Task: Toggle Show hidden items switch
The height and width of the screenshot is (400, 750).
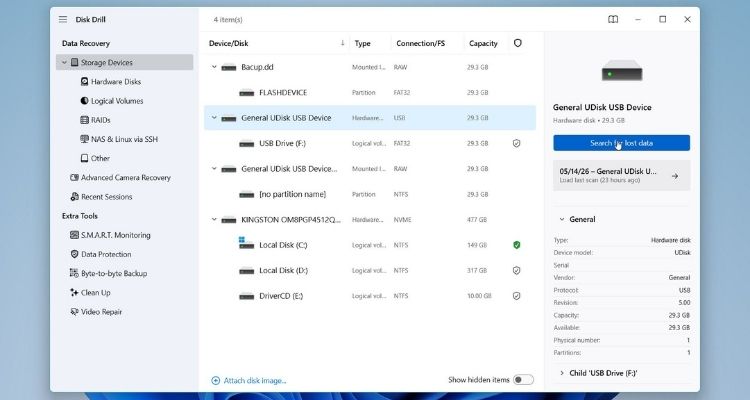Action: tap(523, 380)
